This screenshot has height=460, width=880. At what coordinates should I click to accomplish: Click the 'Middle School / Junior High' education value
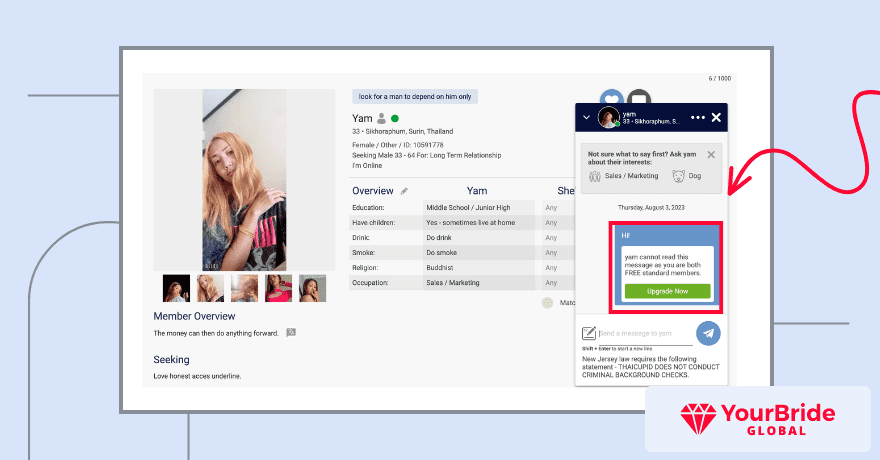[468, 208]
